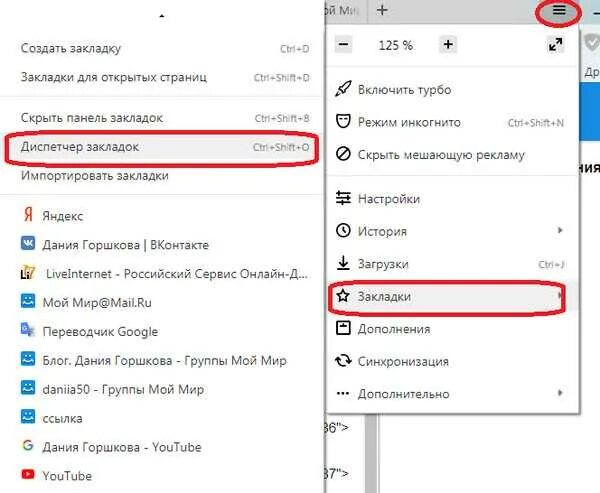
Task: Click favicon beside ссылка bookmark
Action: click(28, 417)
